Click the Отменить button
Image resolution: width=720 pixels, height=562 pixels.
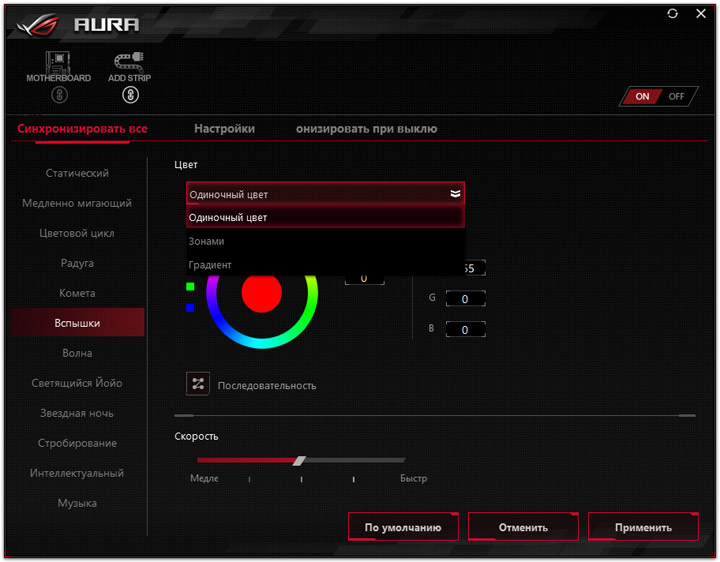(523, 527)
